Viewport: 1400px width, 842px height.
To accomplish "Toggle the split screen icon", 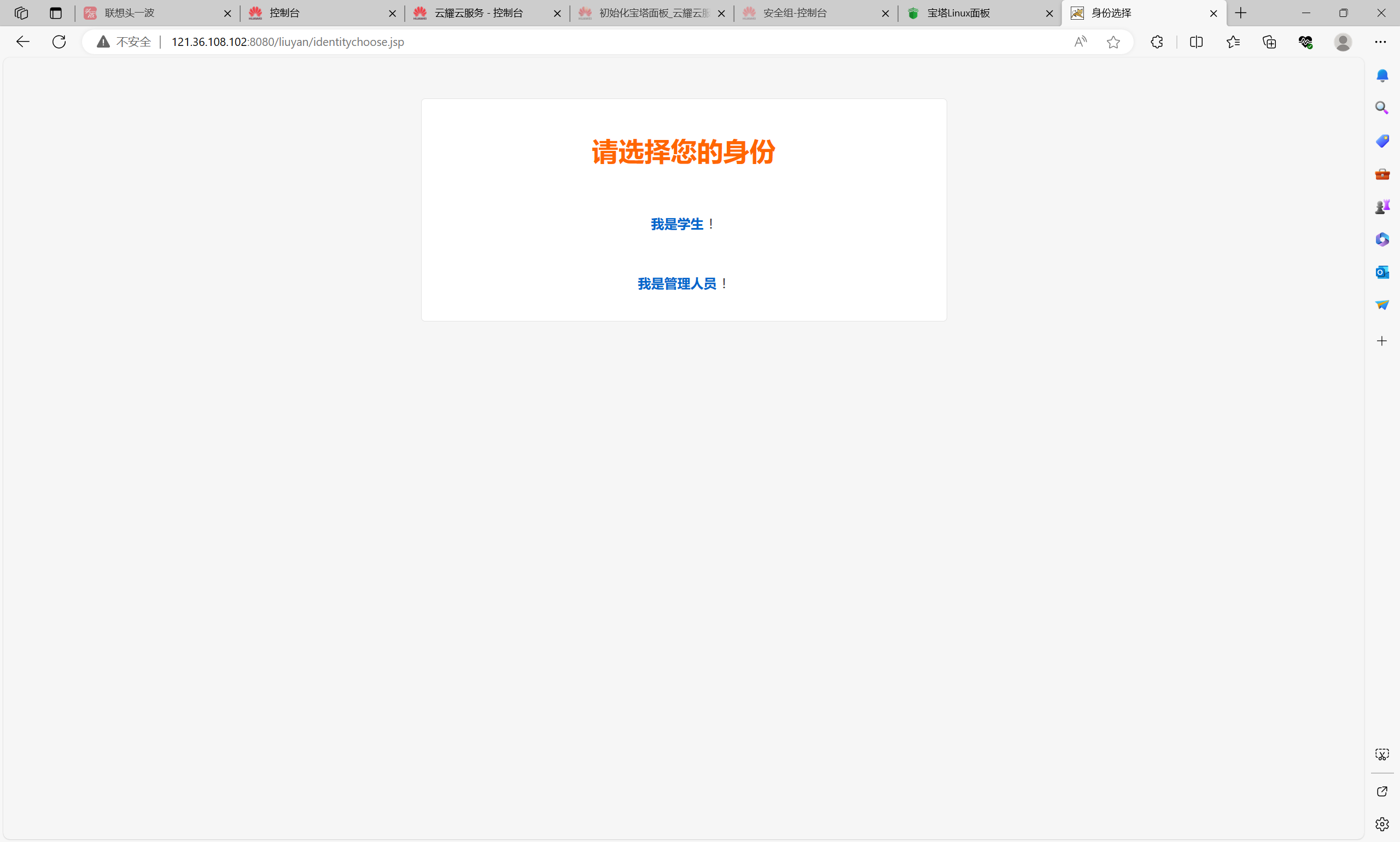I will click(x=1195, y=42).
